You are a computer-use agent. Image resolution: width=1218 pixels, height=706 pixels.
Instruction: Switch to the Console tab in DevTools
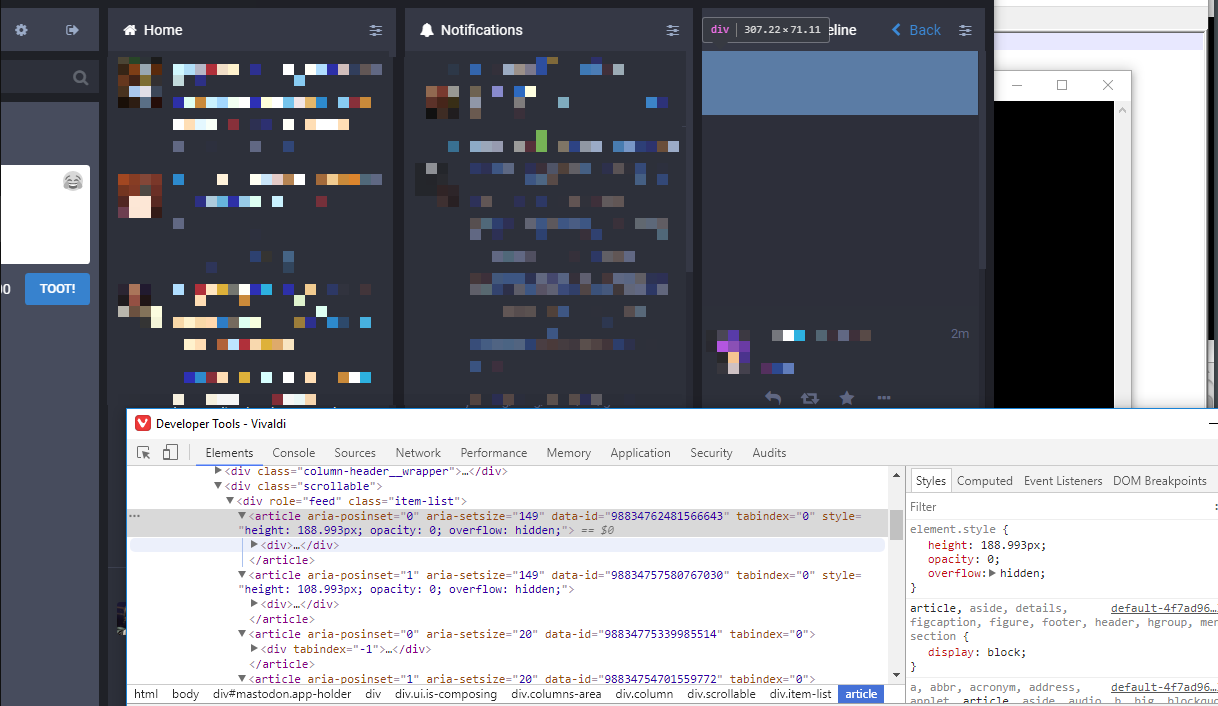tap(293, 452)
